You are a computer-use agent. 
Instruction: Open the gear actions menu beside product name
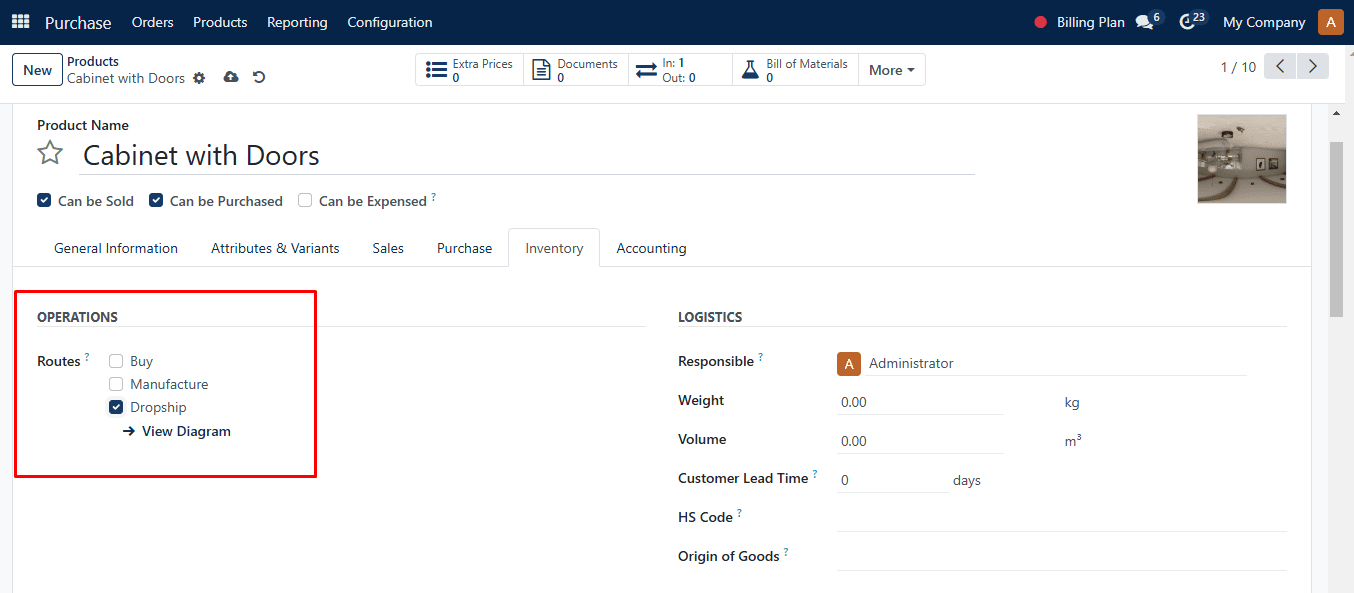click(x=199, y=78)
